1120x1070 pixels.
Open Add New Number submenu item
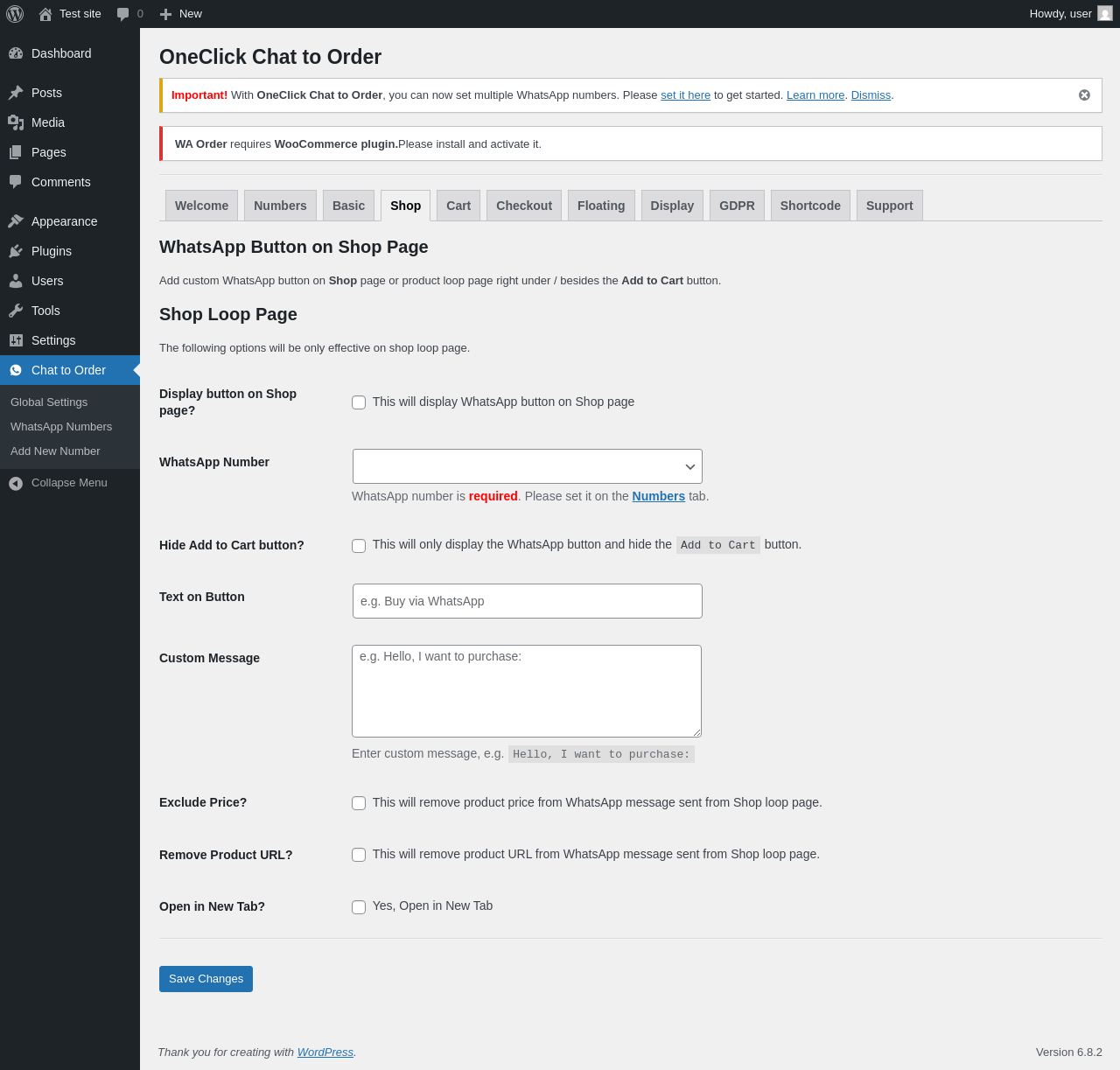pos(55,451)
